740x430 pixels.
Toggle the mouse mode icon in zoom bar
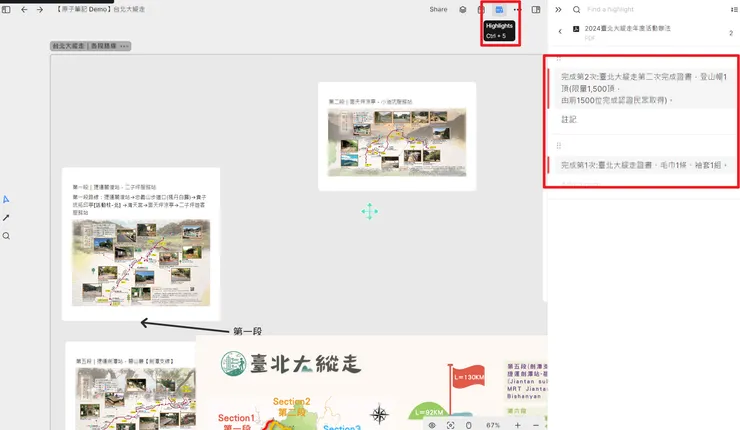[x=469, y=425]
